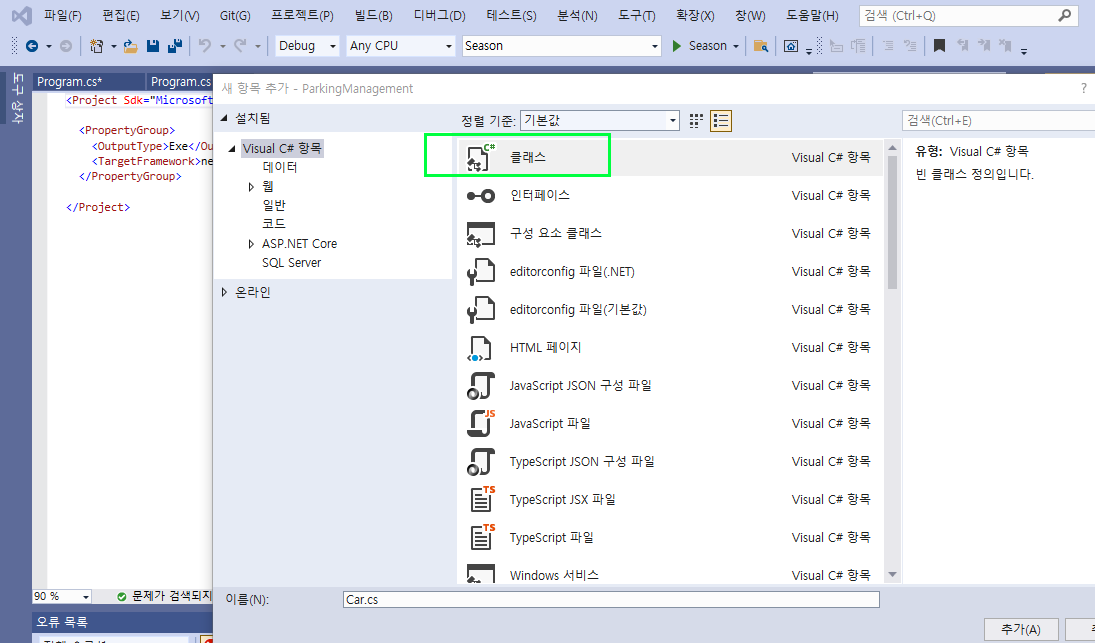Open the 디버그(D) menu
The height and width of the screenshot is (643, 1095).
(439, 15)
